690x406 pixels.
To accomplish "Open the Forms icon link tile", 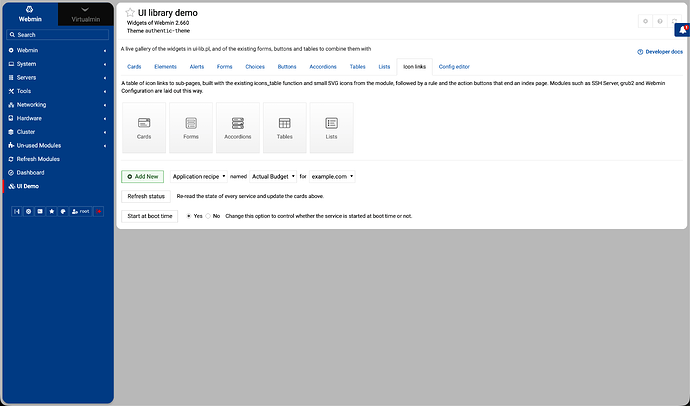I will coord(191,128).
